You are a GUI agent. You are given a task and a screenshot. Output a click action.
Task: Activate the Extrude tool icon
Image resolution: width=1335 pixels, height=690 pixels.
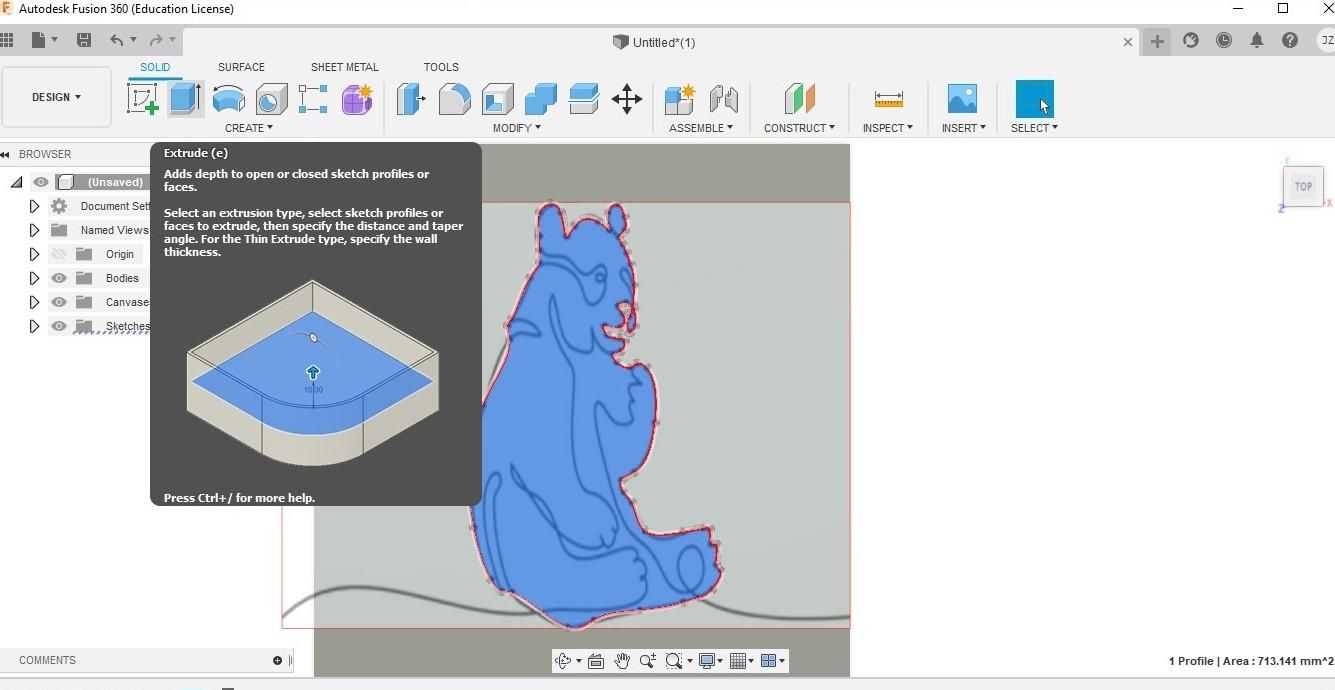pos(186,99)
